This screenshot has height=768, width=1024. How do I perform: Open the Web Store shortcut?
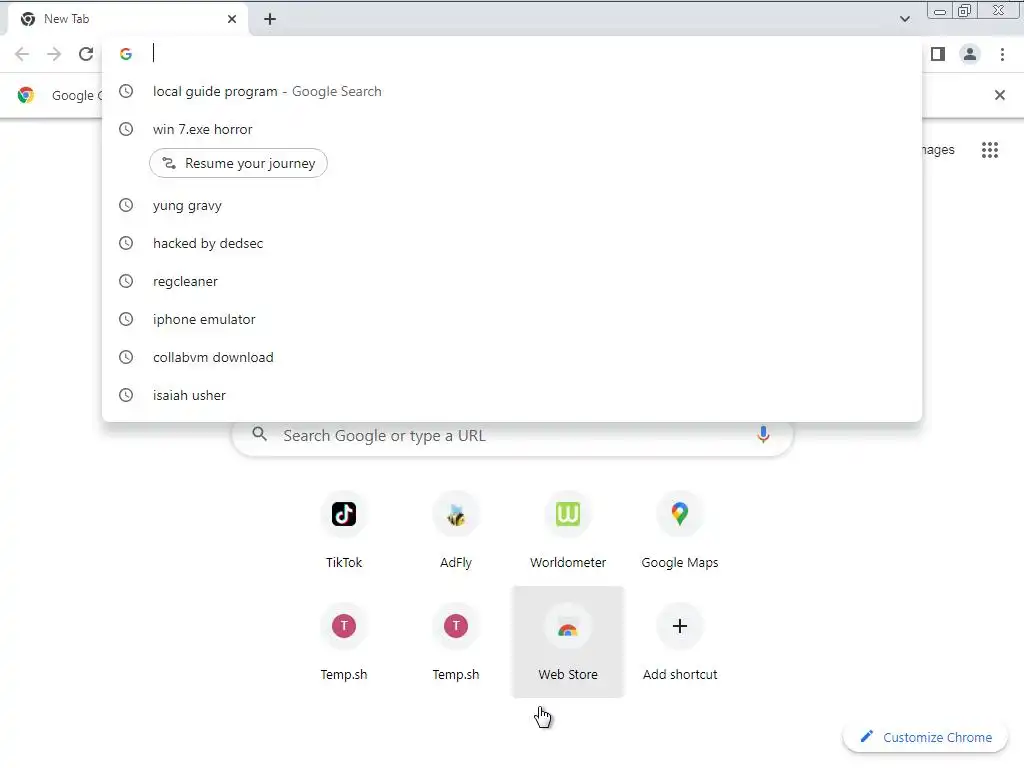(x=568, y=642)
